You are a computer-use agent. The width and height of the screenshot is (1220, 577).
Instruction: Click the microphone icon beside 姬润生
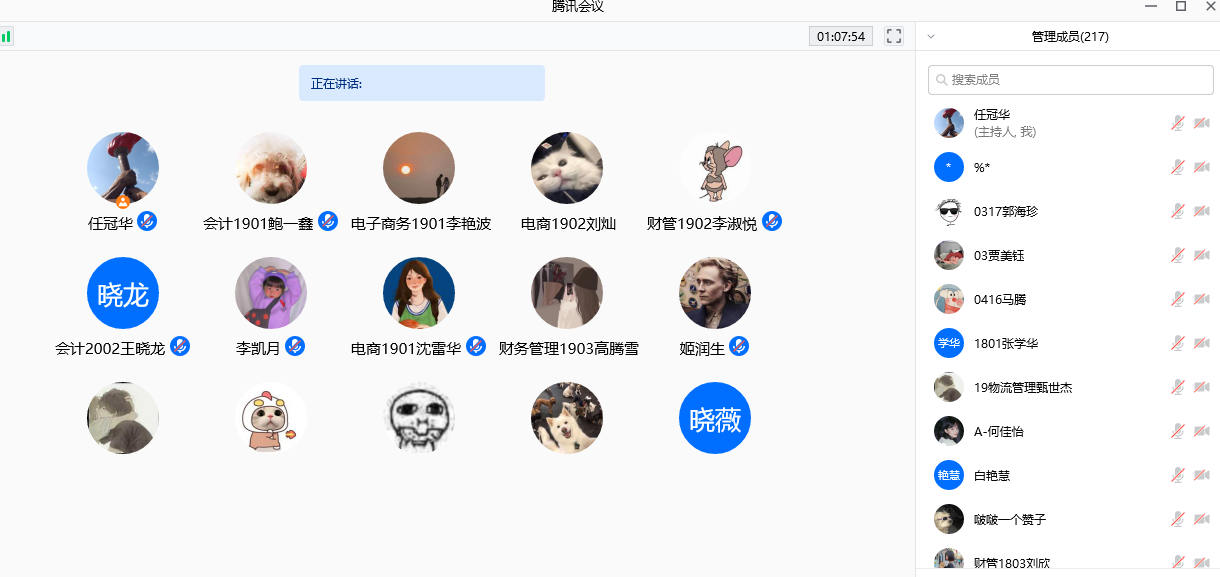[x=739, y=346]
